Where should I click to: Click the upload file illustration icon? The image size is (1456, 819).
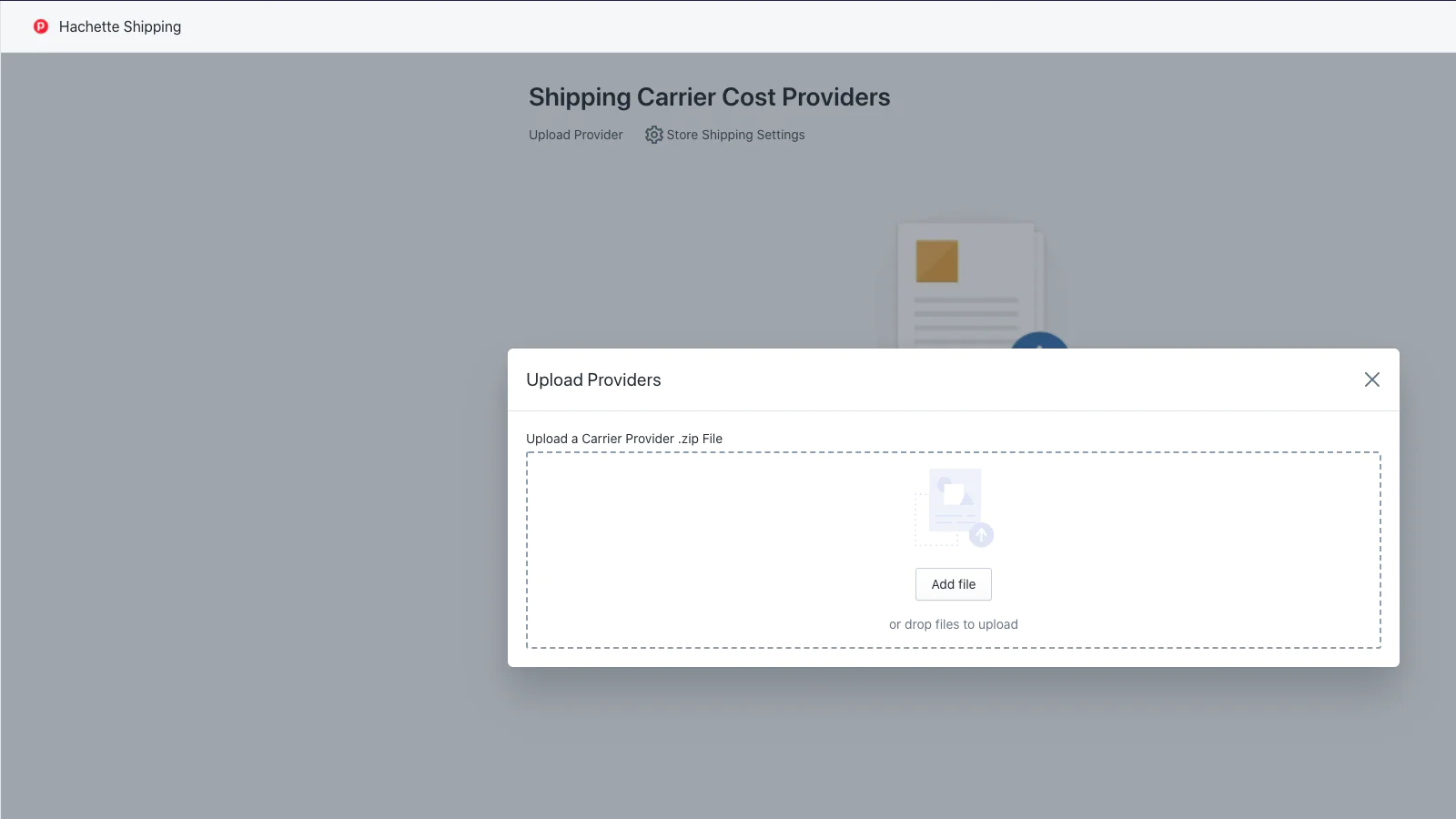(954, 508)
